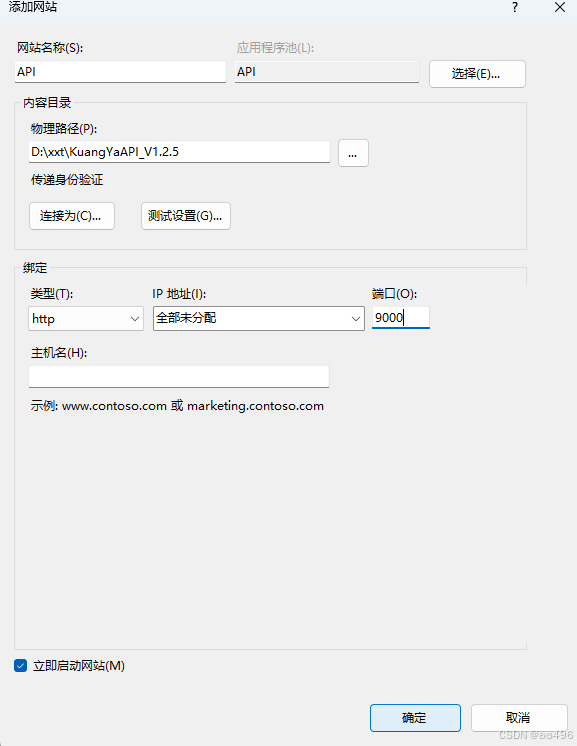577x746 pixels.
Task: Open the 连接为(C)... dialog
Action: 72,216
